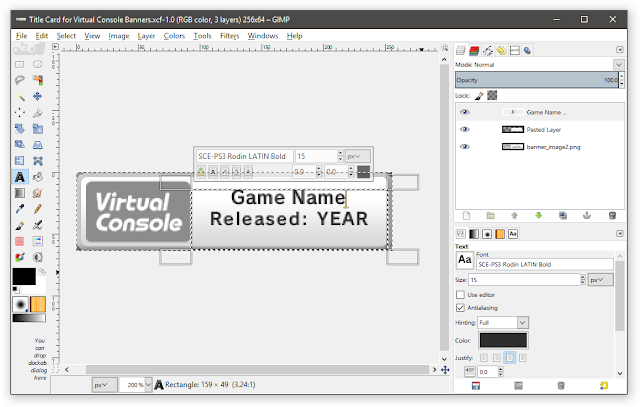Select the Rotate tool in toolbox

pos(19,129)
